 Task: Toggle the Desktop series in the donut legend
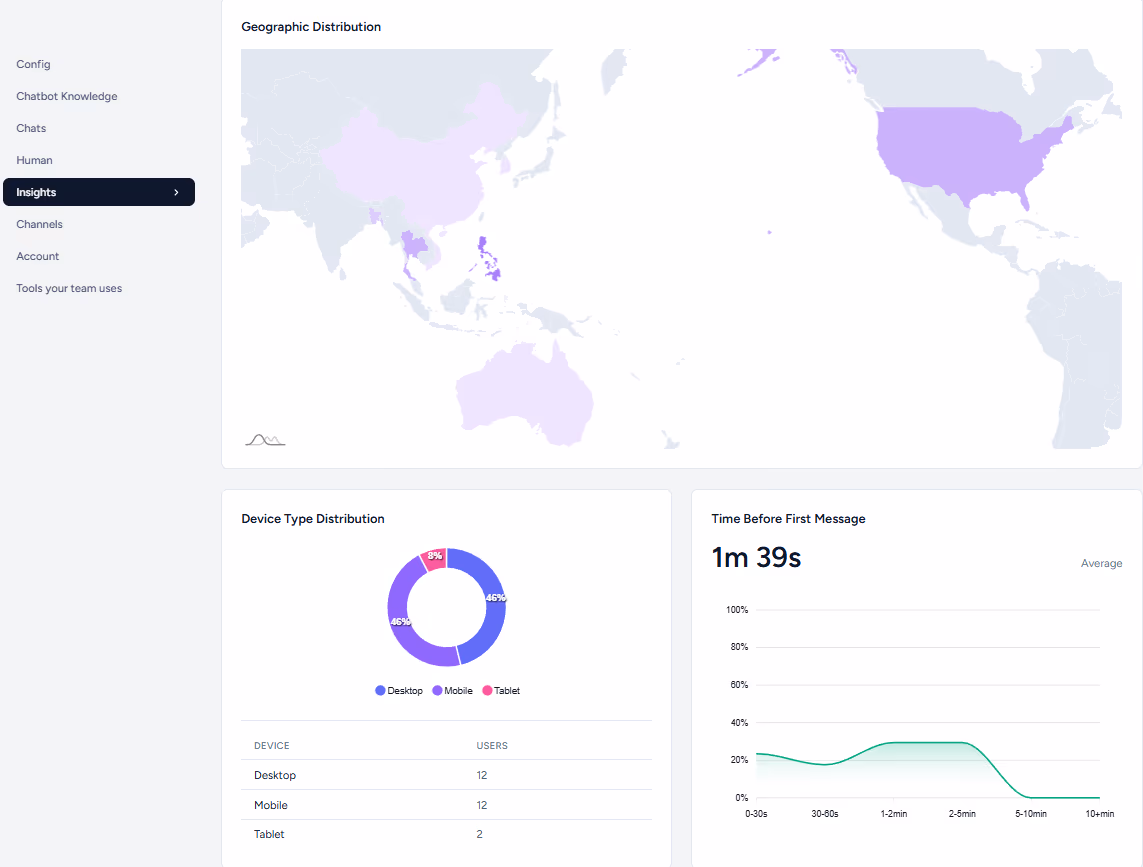[x=399, y=690]
